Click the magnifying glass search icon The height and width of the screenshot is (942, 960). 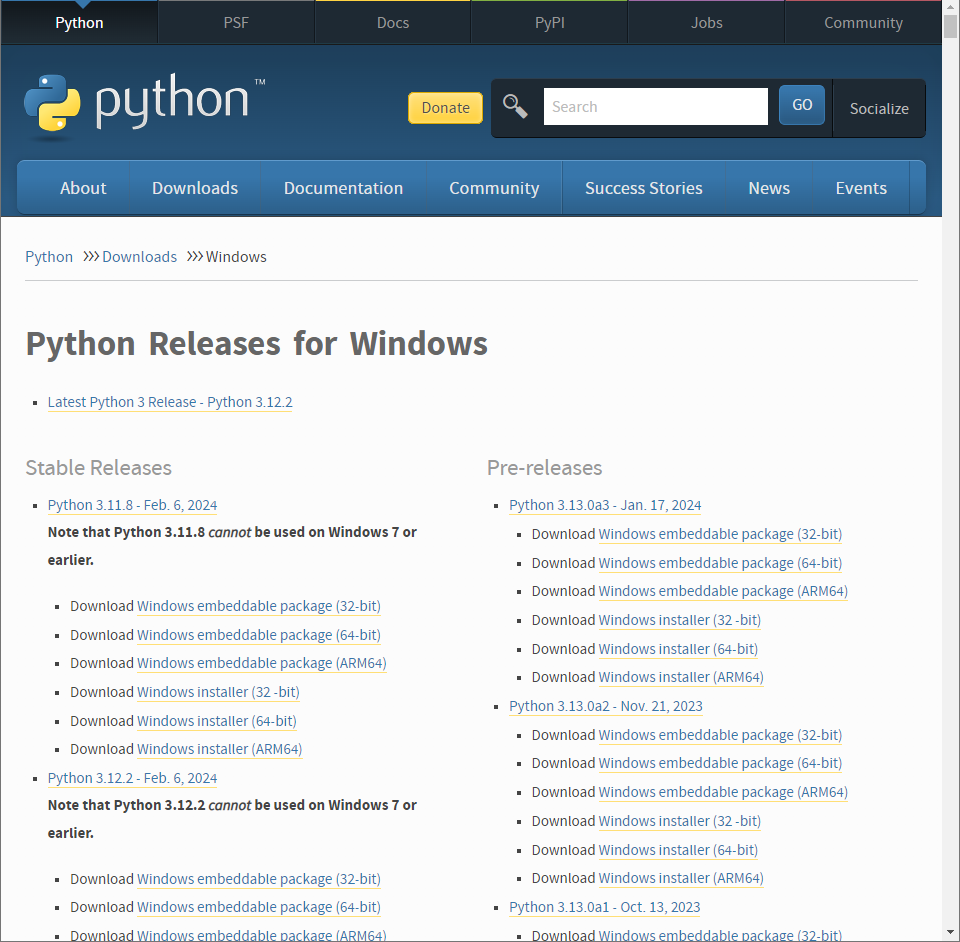(x=515, y=107)
